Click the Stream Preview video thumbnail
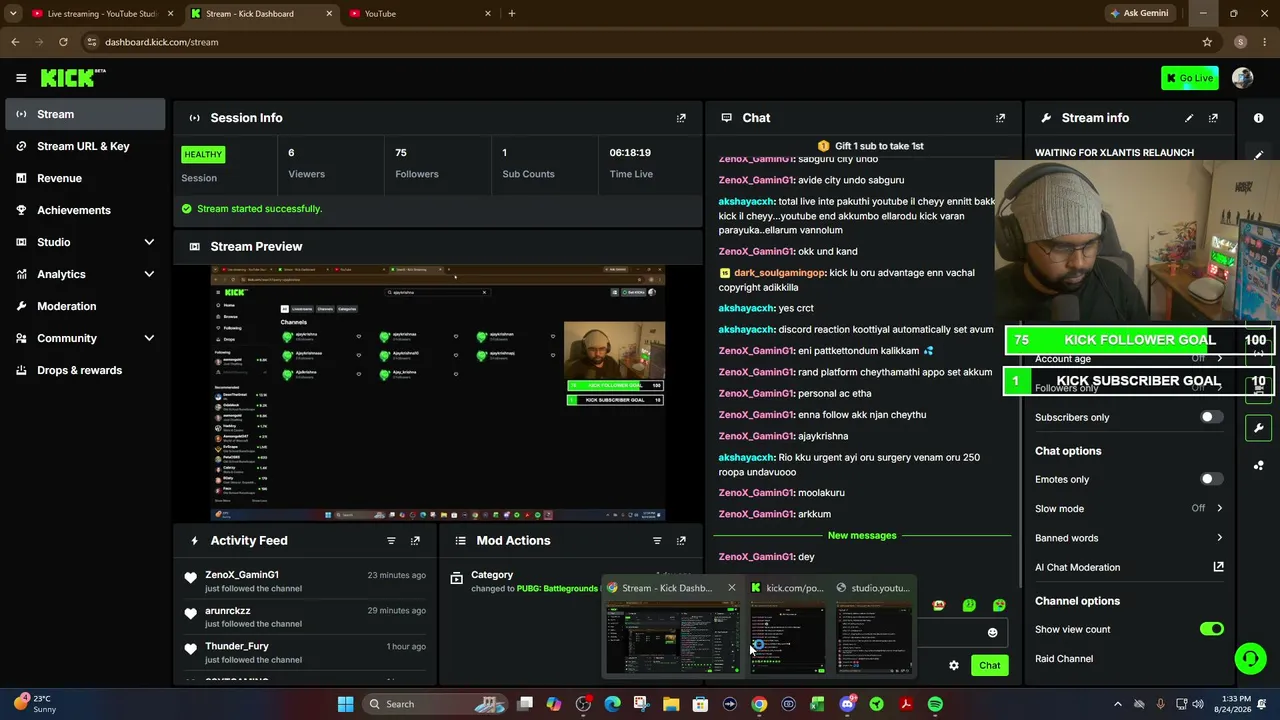 [x=438, y=393]
